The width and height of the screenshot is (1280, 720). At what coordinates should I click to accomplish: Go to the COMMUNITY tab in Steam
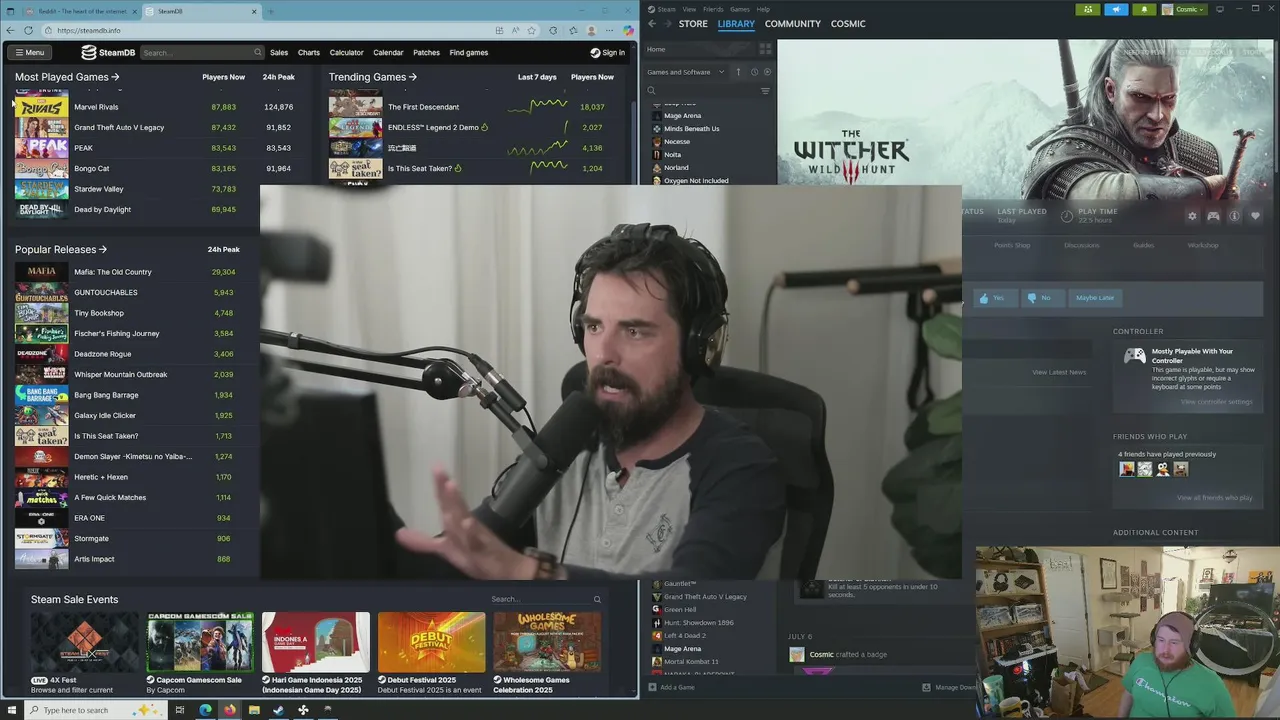[x=793, y=23]
